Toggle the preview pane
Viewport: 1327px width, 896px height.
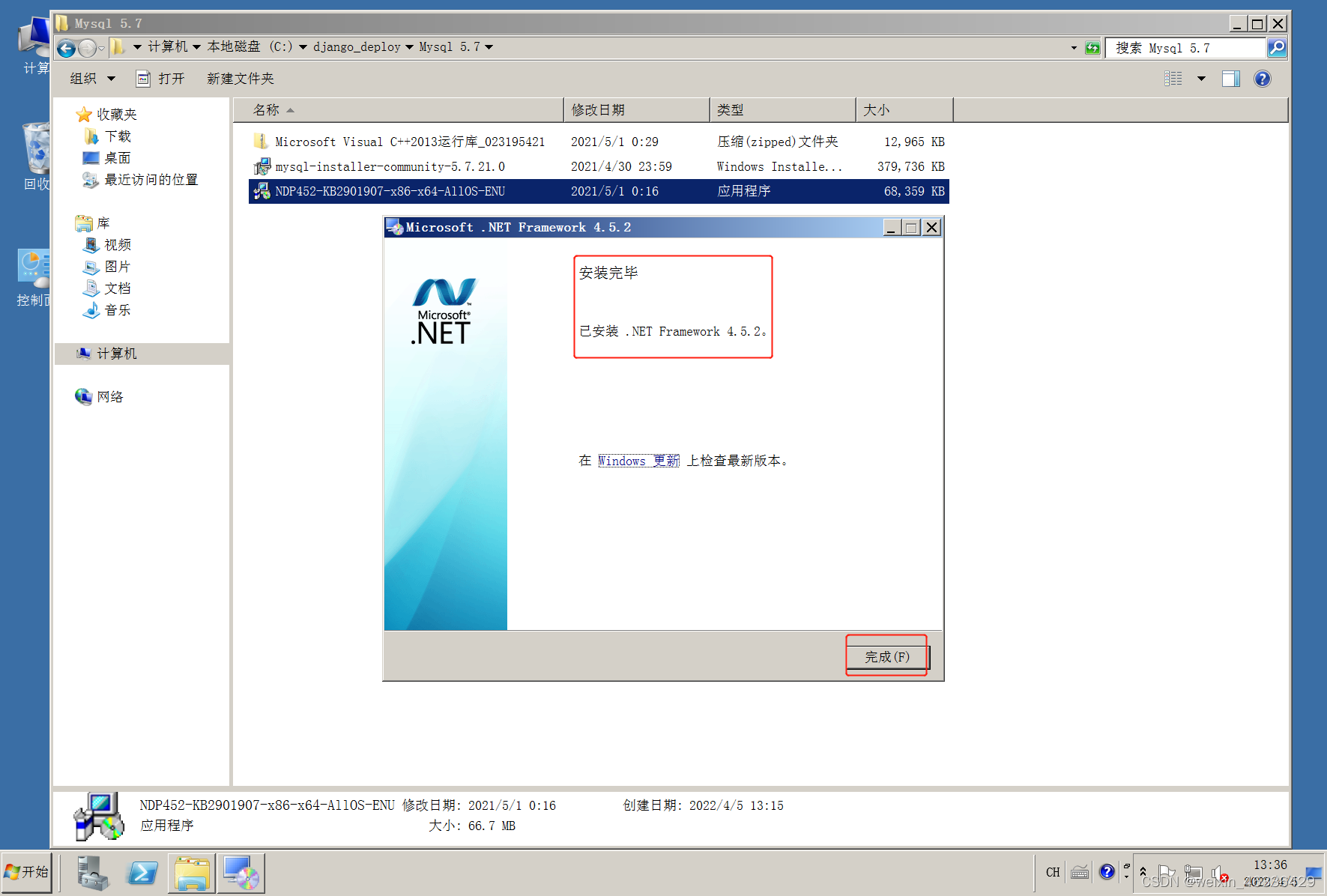click(x=1231, y=79)
